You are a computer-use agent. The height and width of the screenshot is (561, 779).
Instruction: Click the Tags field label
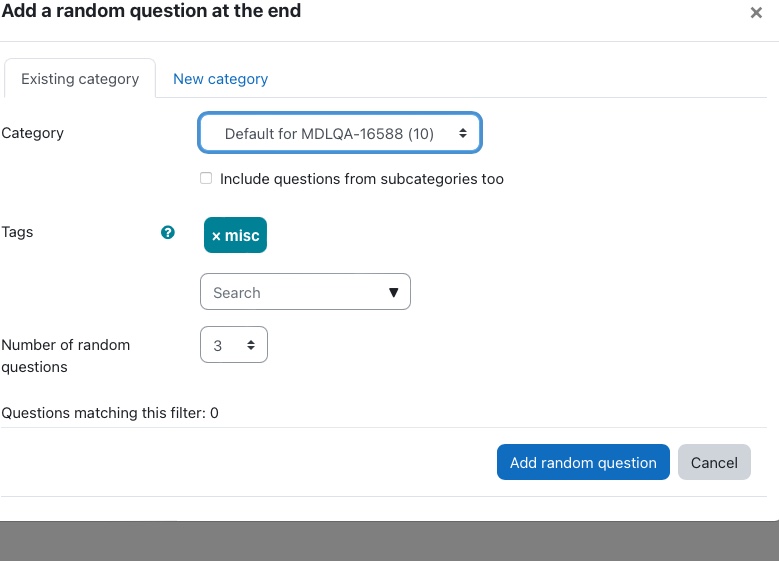pos(17,232)
